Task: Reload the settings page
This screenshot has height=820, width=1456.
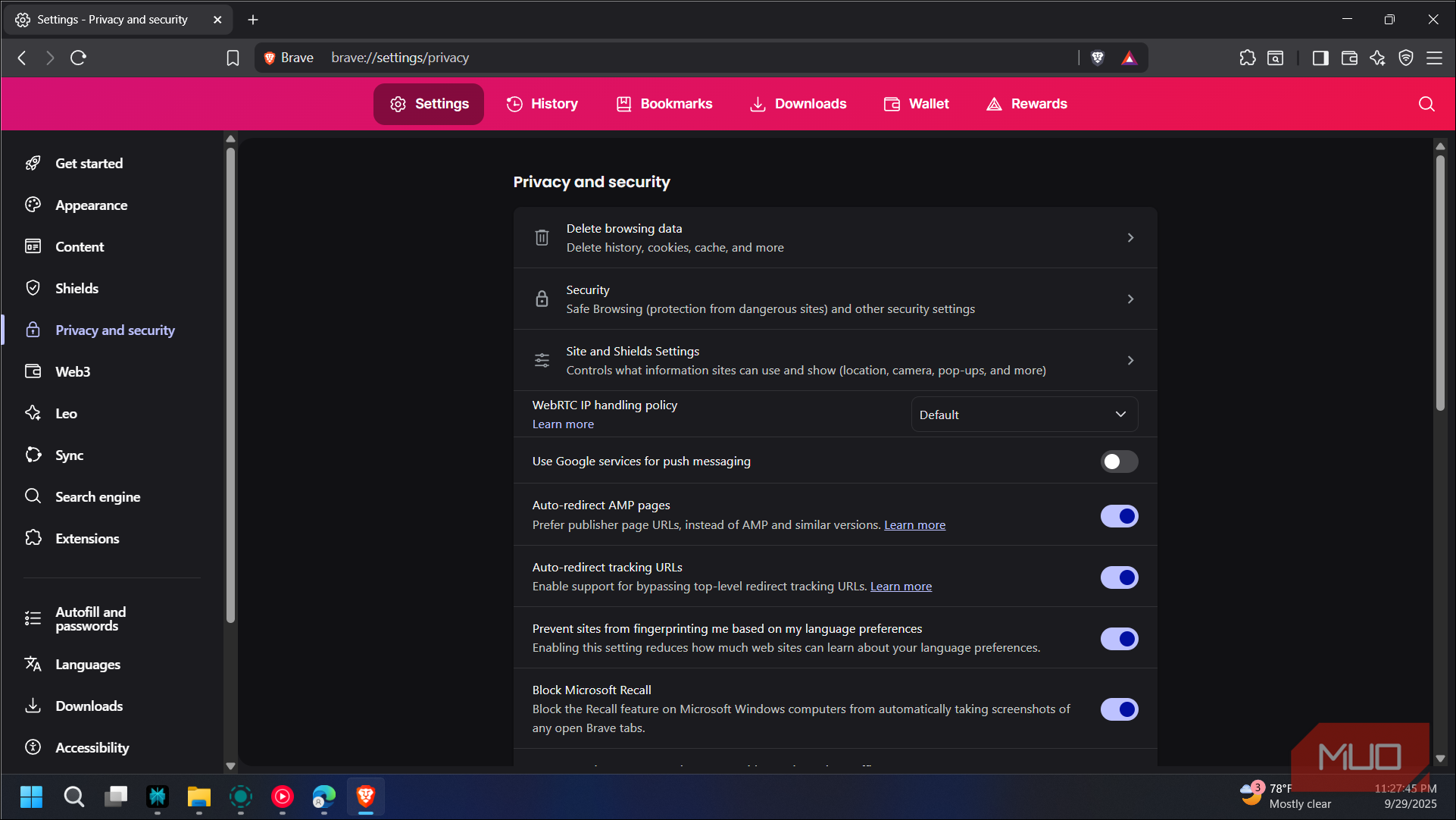Action: pos(78,58)
